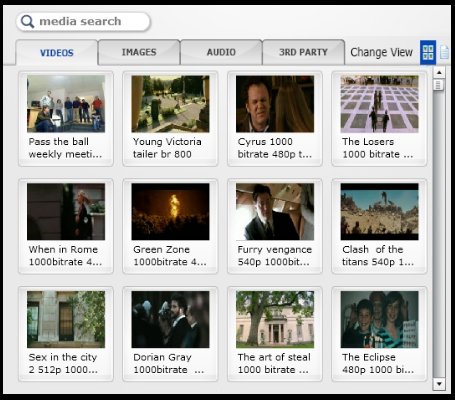Click 'Dorian Gray 1000bitrate' caption
Viewport: 455px width, 400px height.
point(168,363)
